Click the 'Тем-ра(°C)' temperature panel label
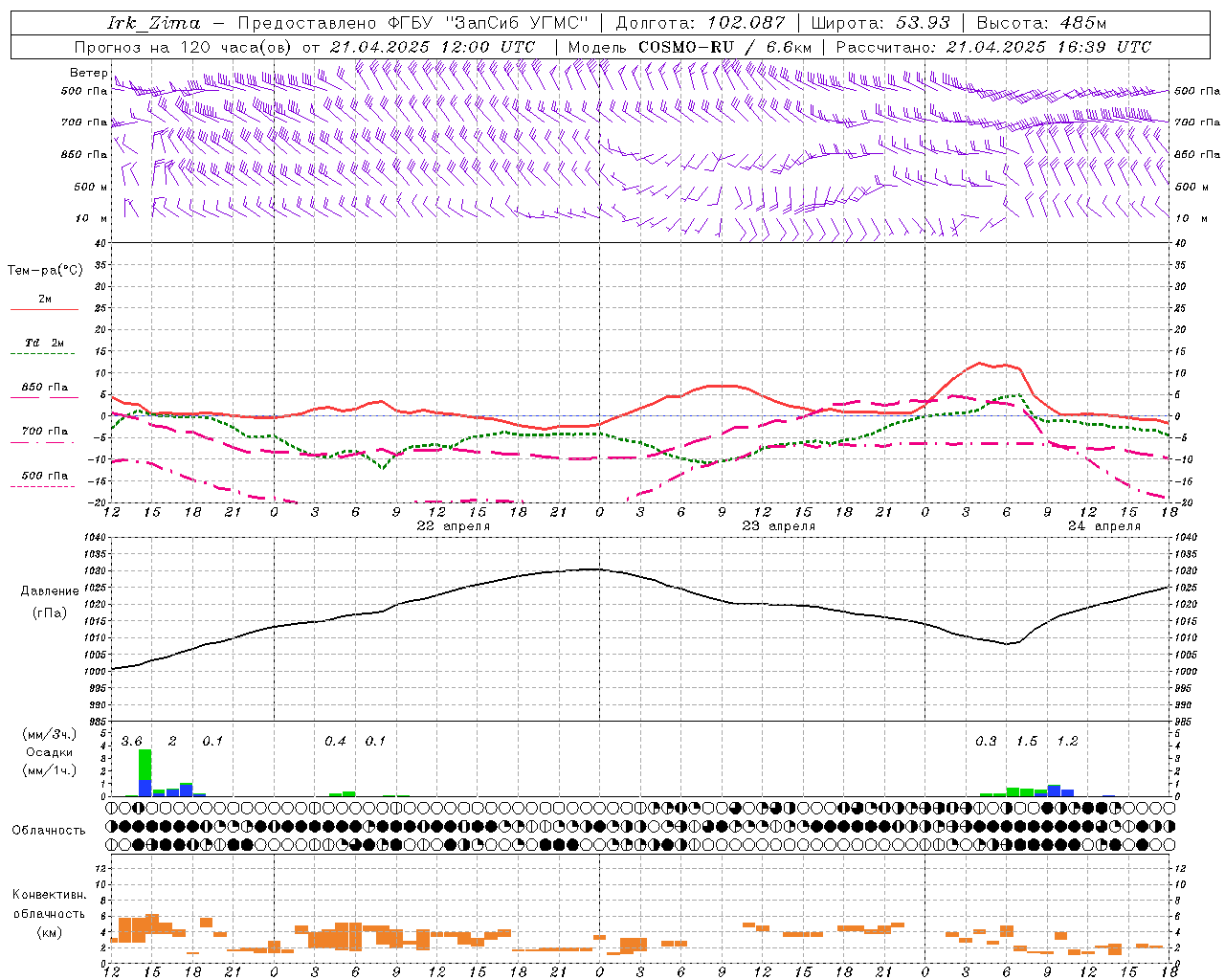Image resolution: width=1225 pixels, height=980 pixels. tap(45, 271)
